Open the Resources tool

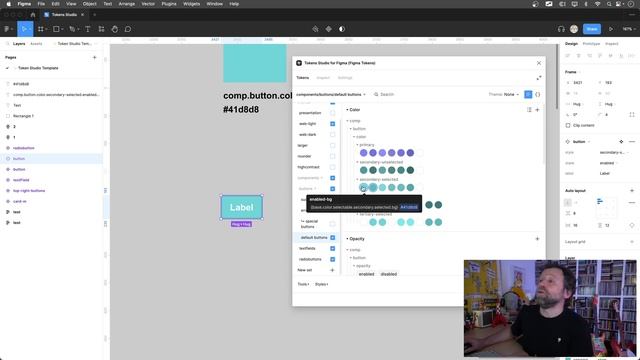pyautogui.click(x=101, y=29)
